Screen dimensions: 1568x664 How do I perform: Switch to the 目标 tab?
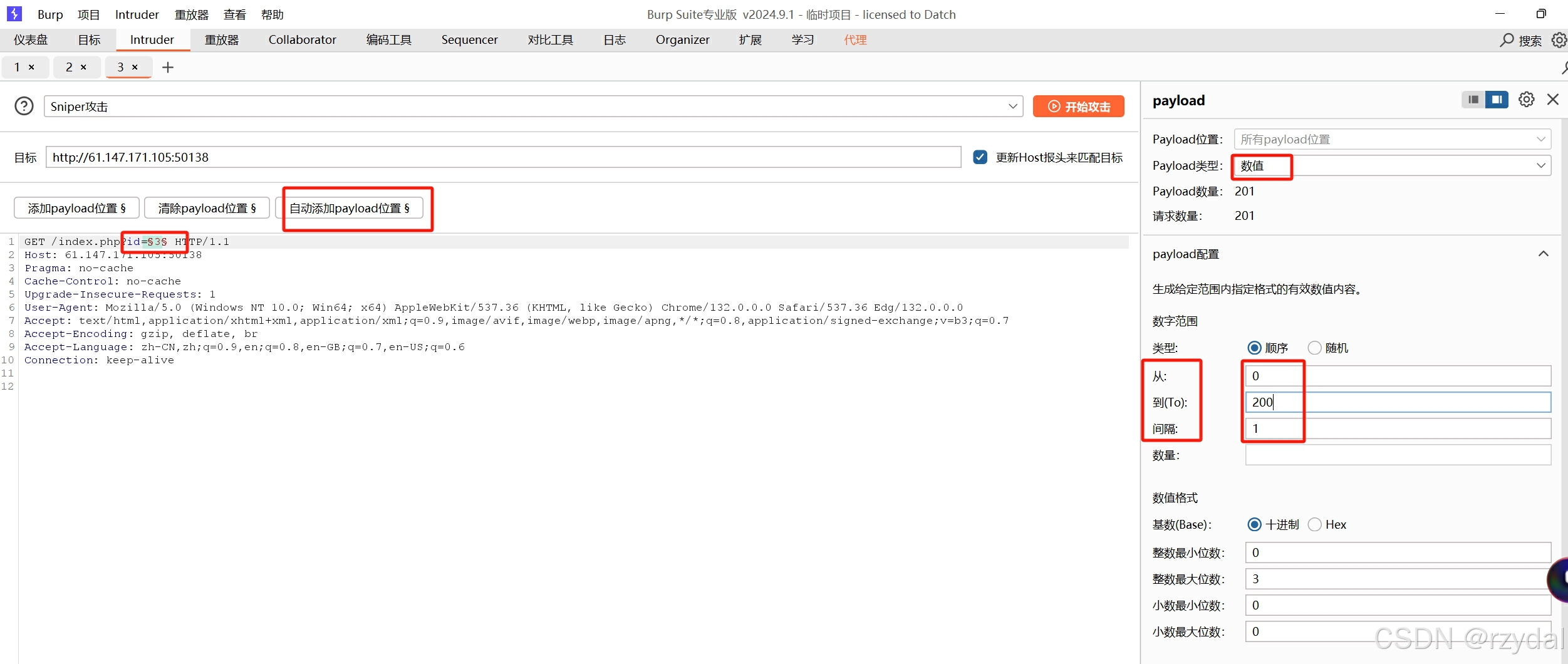pos(89,39)
